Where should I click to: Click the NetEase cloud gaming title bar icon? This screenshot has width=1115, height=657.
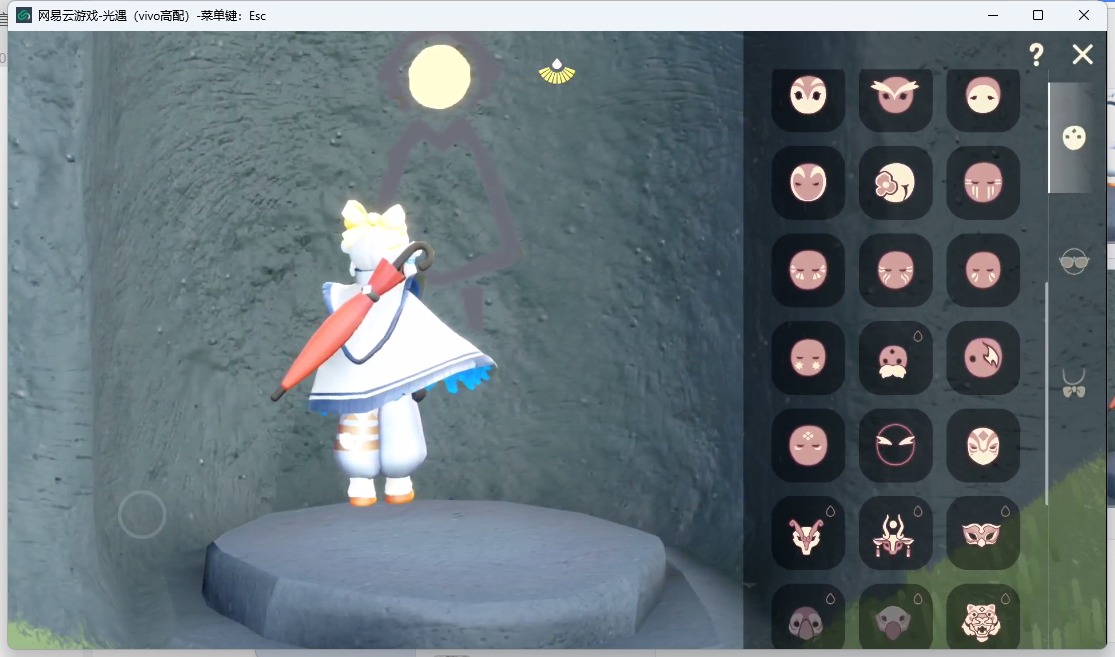point(23,15)
